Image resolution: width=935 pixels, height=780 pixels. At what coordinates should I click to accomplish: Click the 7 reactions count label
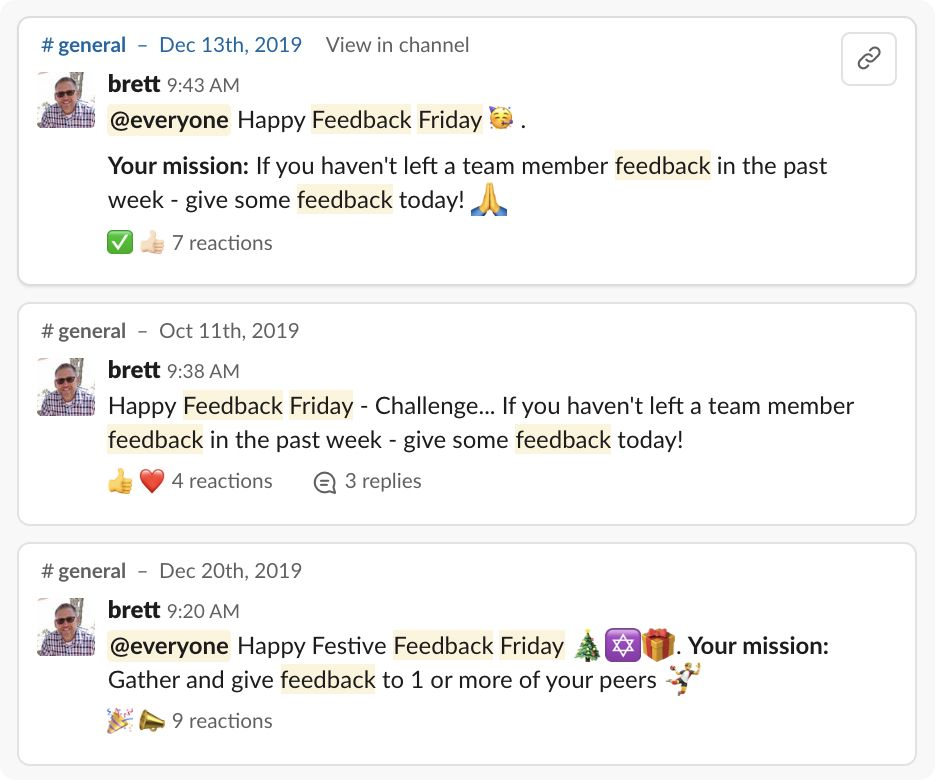click(x=224, y=241)
